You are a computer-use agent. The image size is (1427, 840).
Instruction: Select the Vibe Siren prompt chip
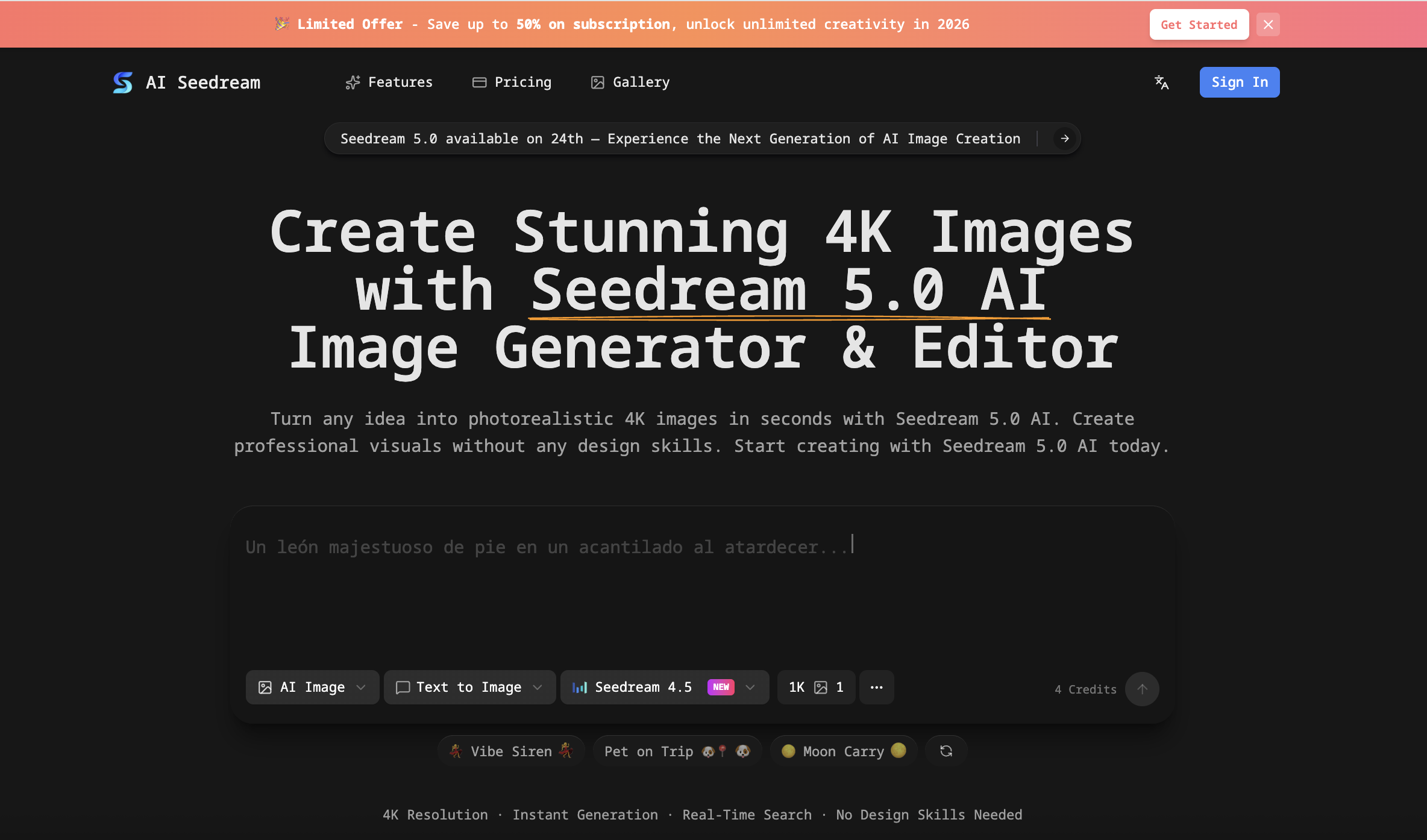510,751
